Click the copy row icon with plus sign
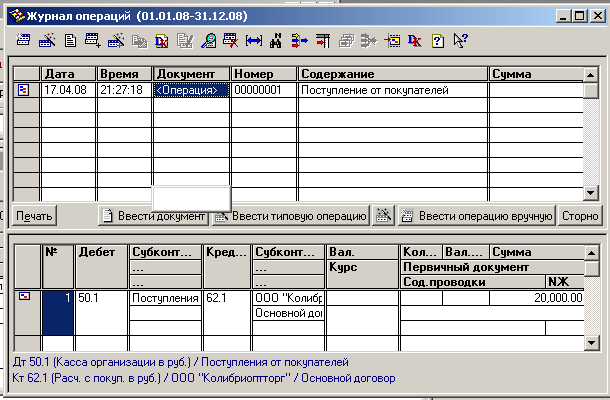The image size is (610, 400). 93,40
